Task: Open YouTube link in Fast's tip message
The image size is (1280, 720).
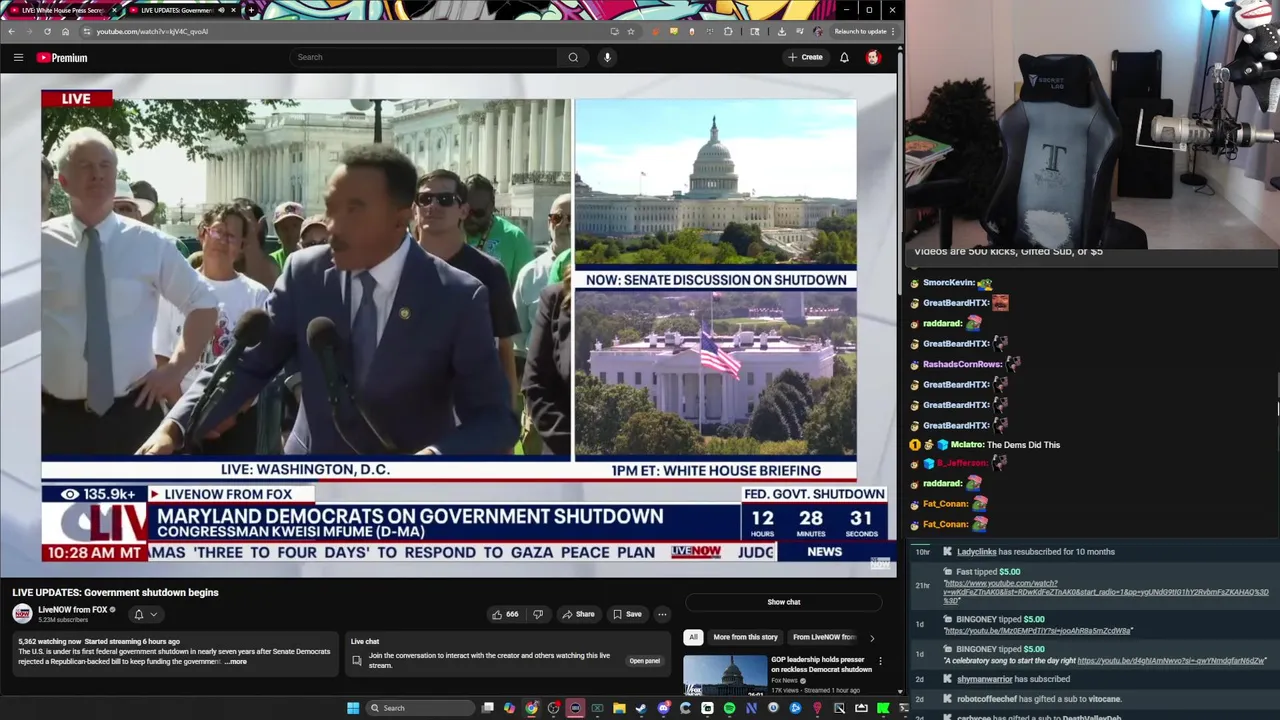Action: coord(1106,592)
